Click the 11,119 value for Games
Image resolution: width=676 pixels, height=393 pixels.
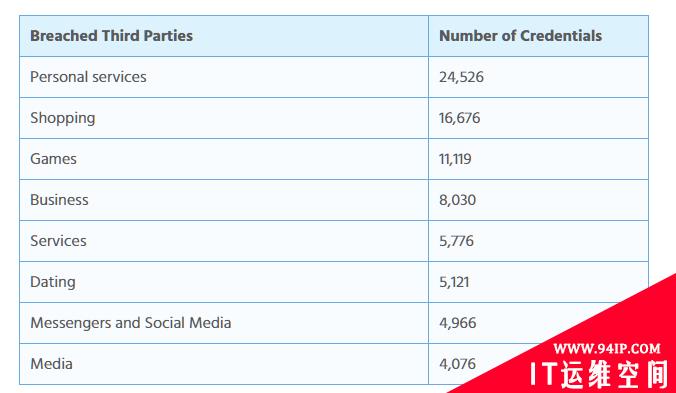click(455, 159)
